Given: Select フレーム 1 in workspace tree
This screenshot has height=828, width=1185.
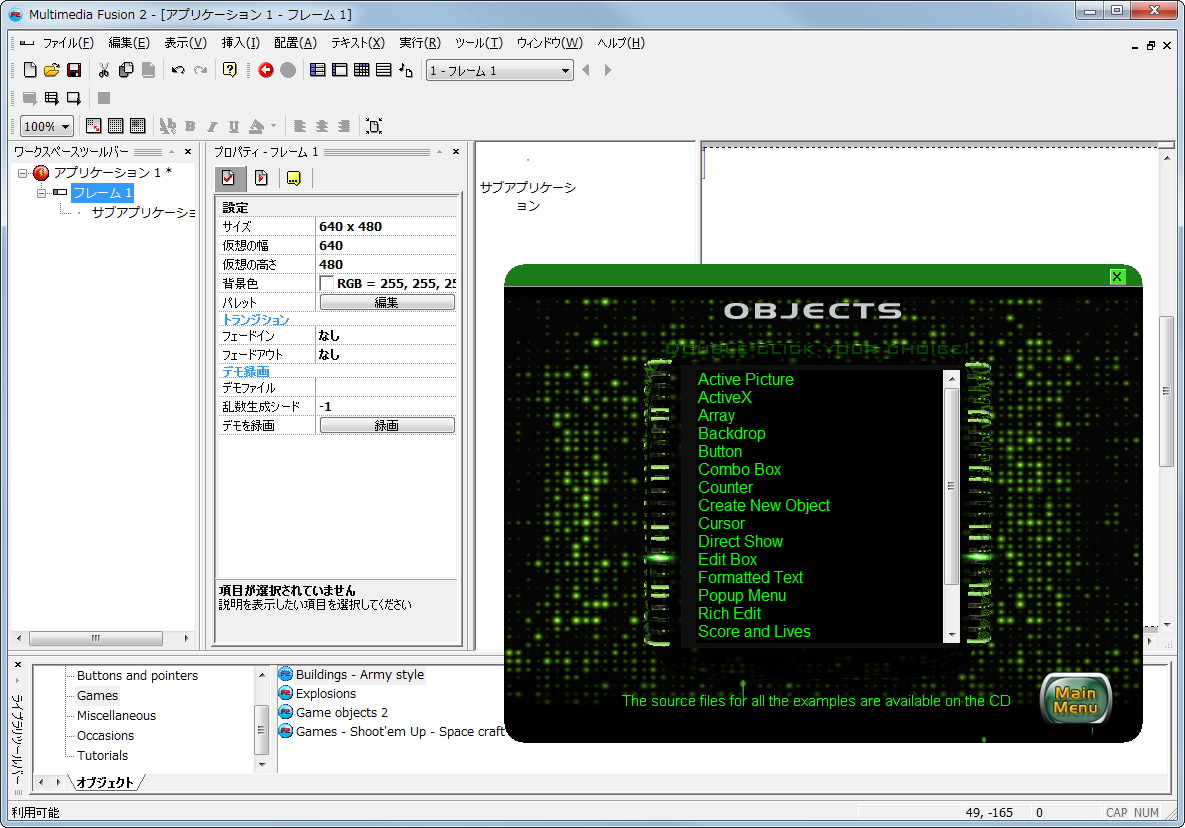Looking at the screenshot, I should coord(102,193).
